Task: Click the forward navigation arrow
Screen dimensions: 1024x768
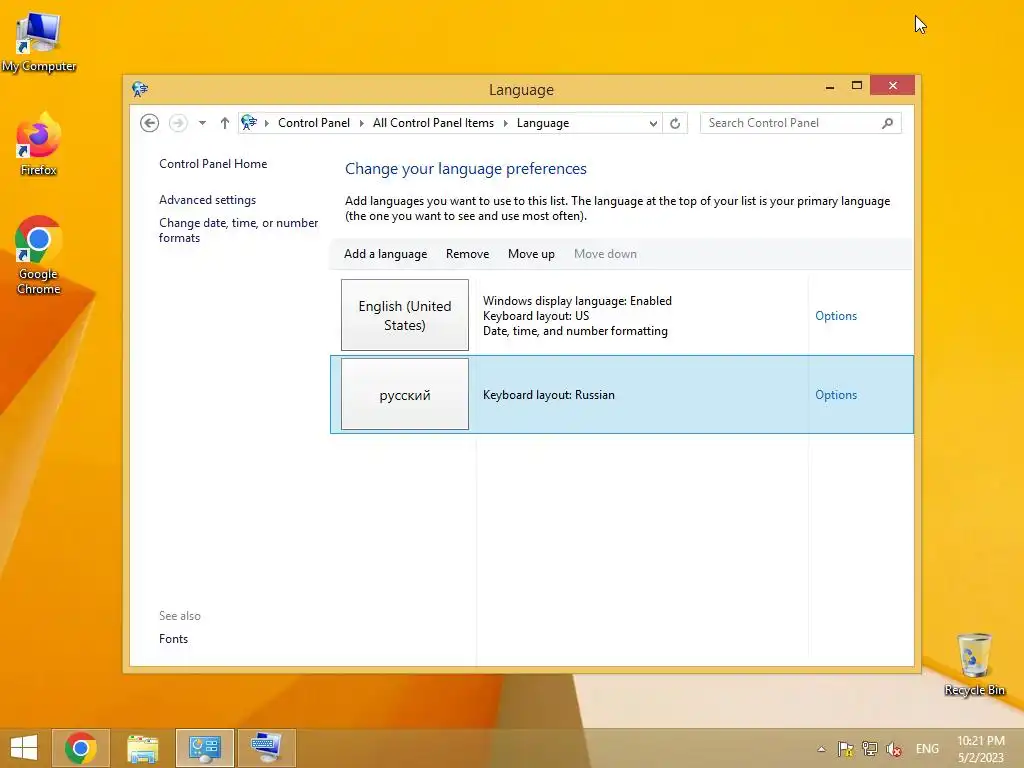Action: click(178, 123)
